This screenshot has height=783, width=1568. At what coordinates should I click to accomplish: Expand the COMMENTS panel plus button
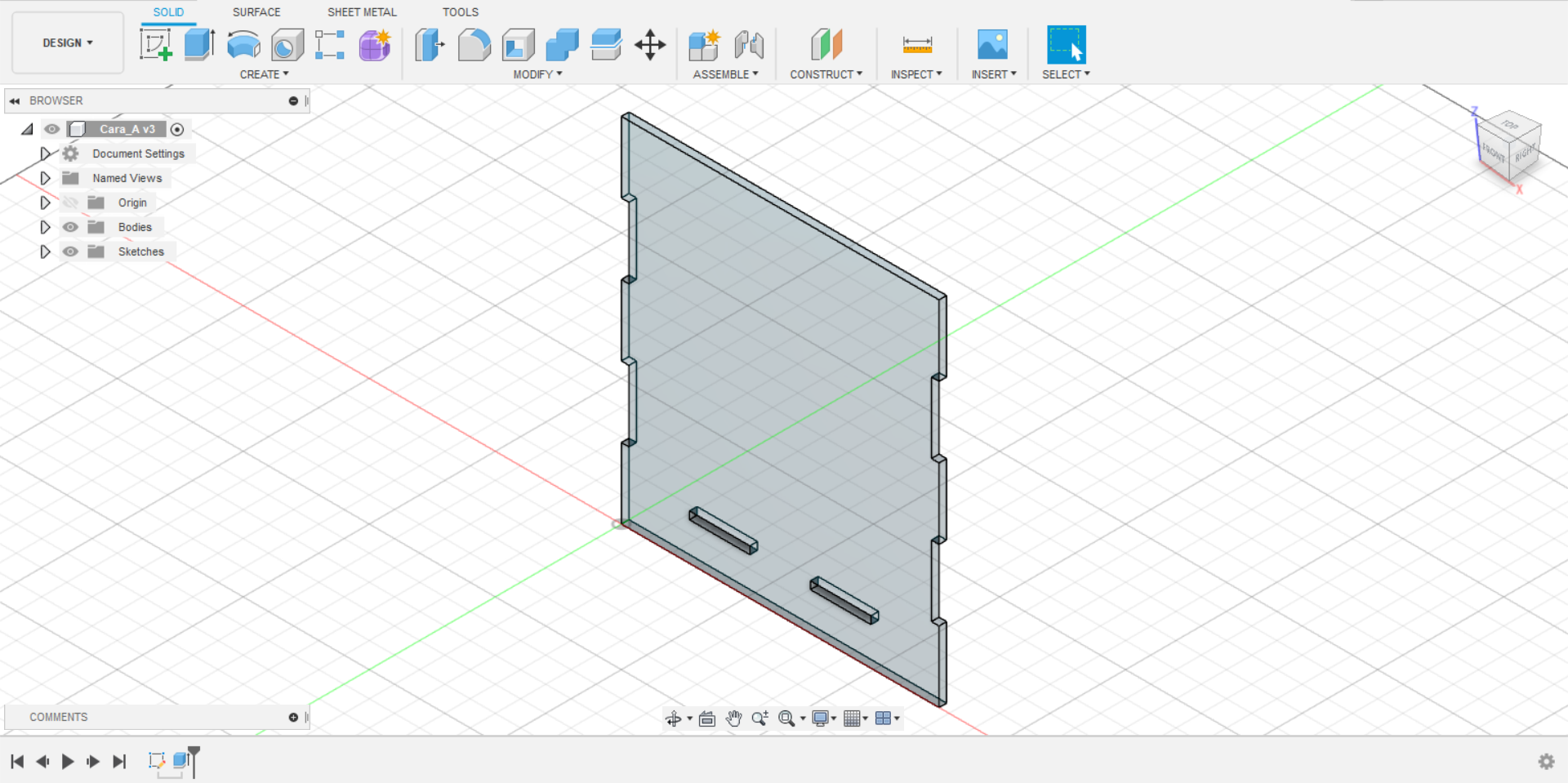[293, 717]
